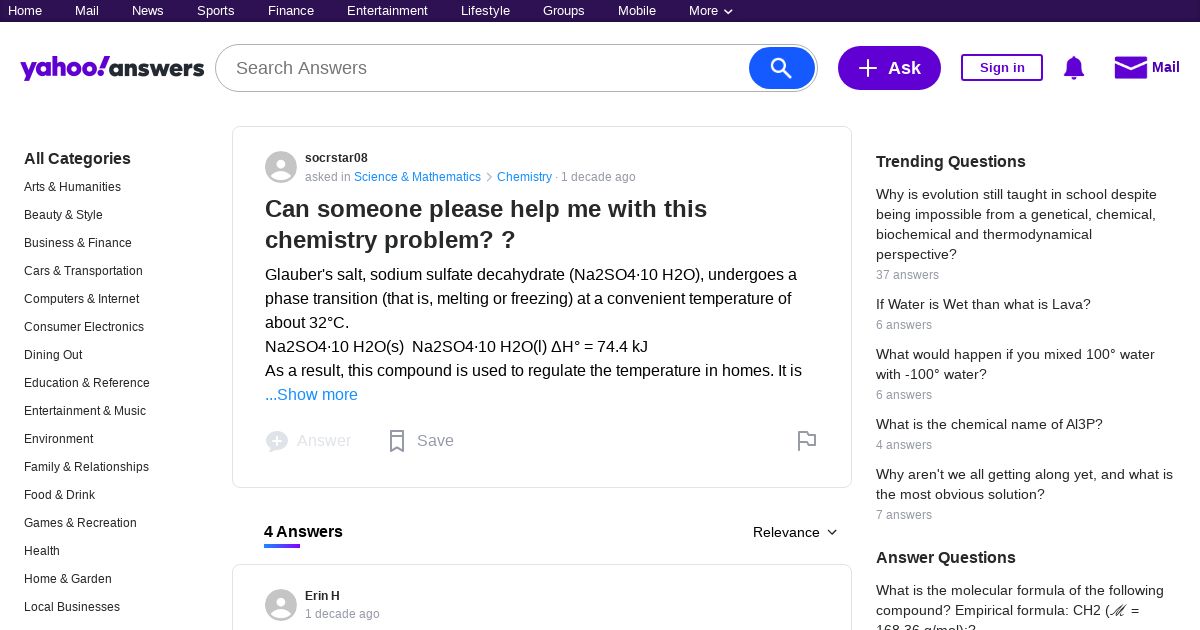Open Finance in the top navigation
Viewport: 1200px width, 630px height.
291,11
